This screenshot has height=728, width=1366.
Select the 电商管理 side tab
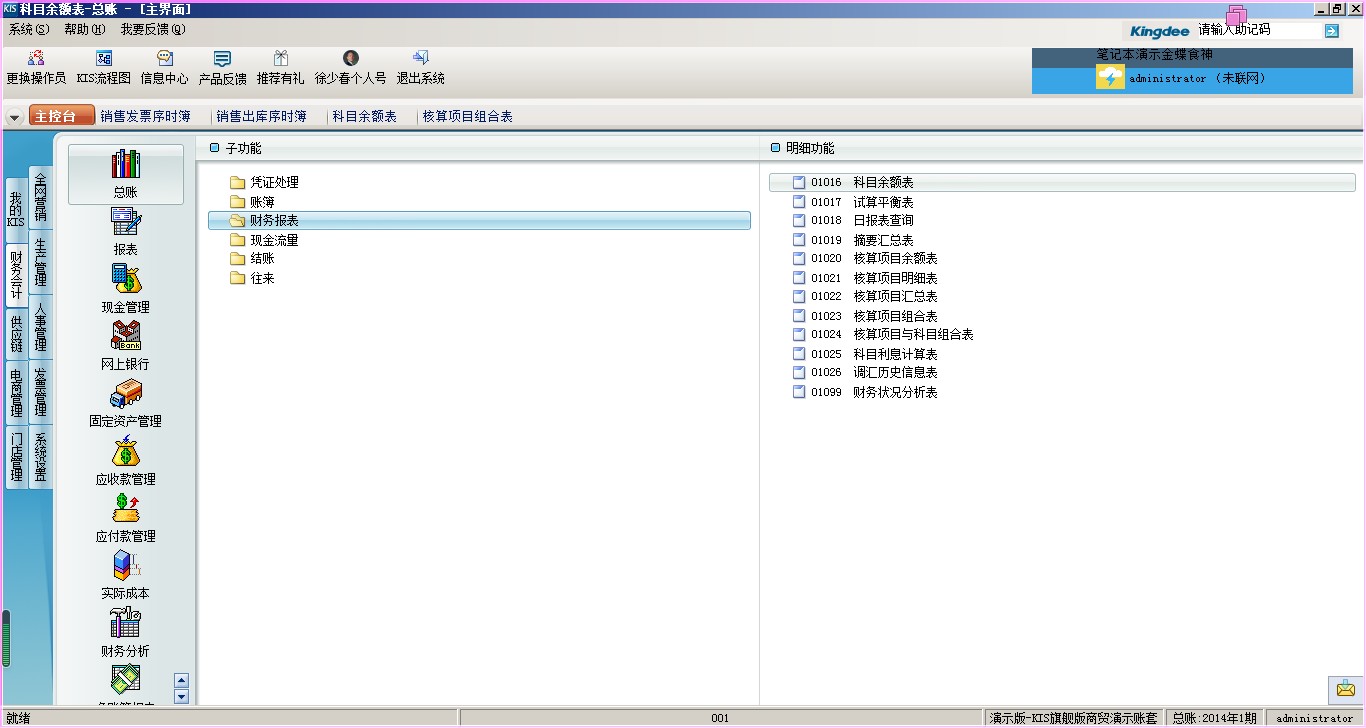pos(16,393)
